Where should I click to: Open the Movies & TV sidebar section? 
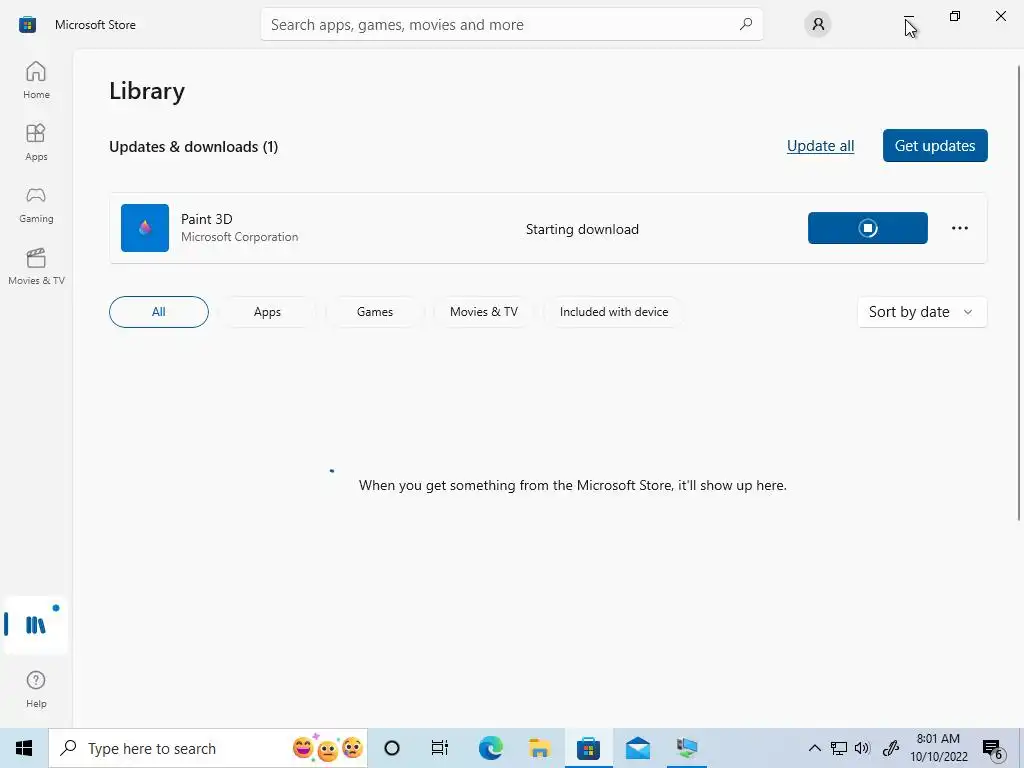click(36, 266)
